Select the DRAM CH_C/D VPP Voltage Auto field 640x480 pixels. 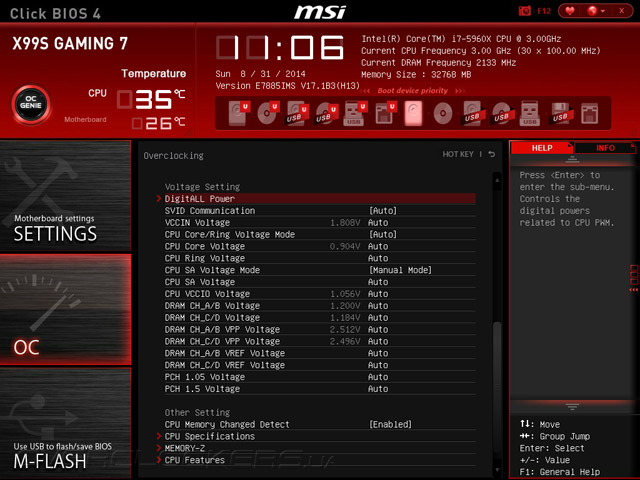tap(378, 341)
